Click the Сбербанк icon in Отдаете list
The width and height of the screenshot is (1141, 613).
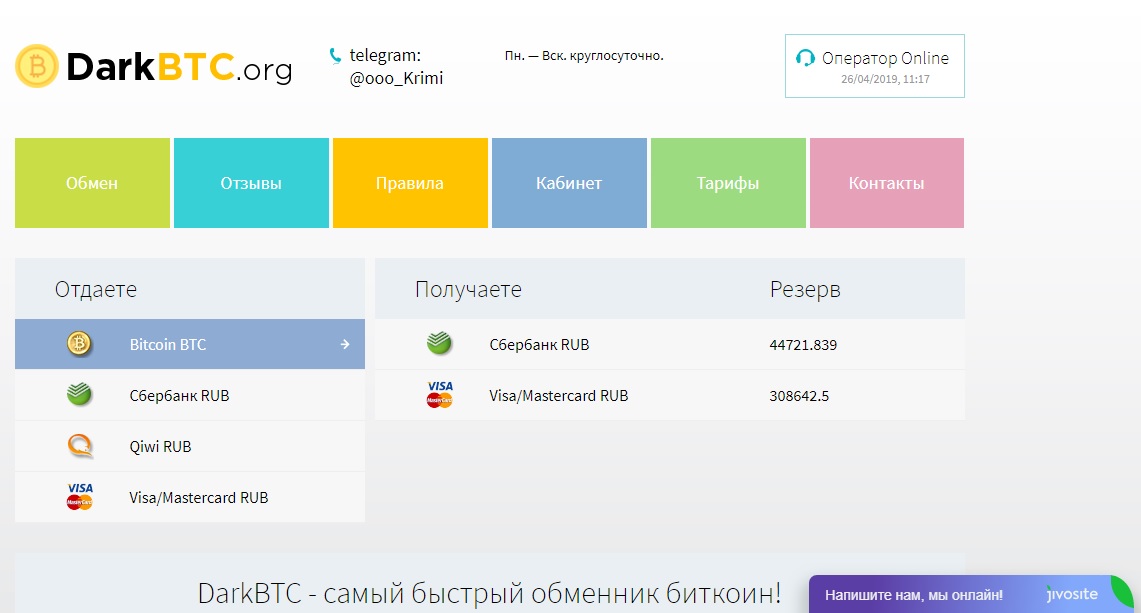[x=79, y=395]
